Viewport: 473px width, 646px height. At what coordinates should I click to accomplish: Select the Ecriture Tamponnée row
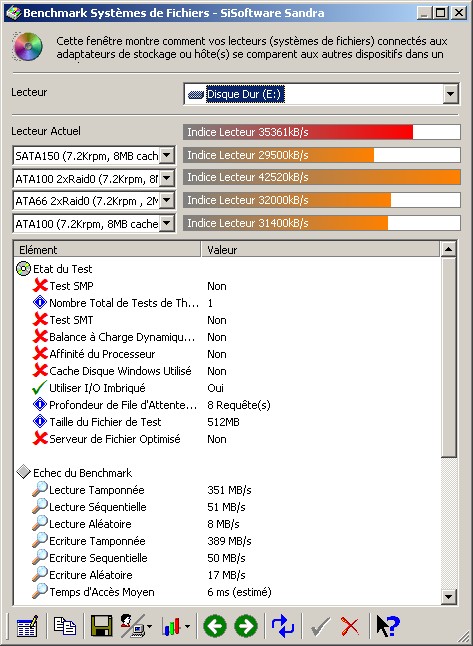(x=227, y=541)
